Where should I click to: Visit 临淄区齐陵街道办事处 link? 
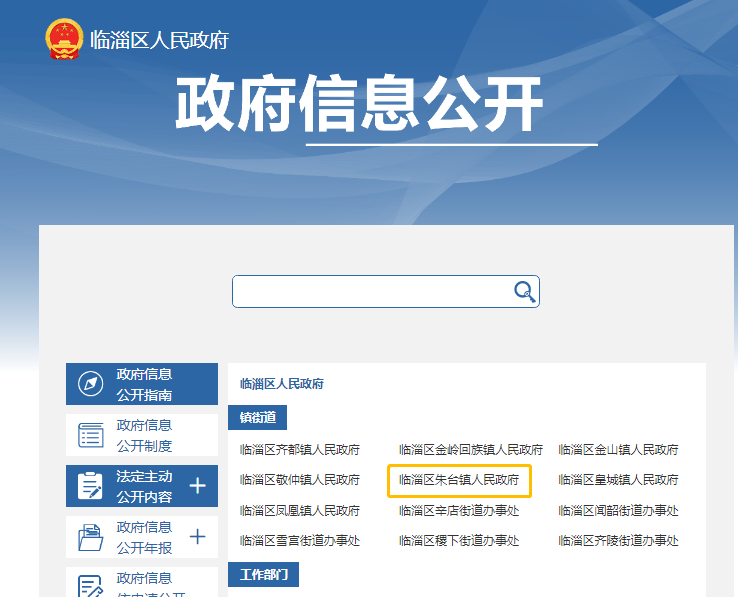(x=618, y=540)
